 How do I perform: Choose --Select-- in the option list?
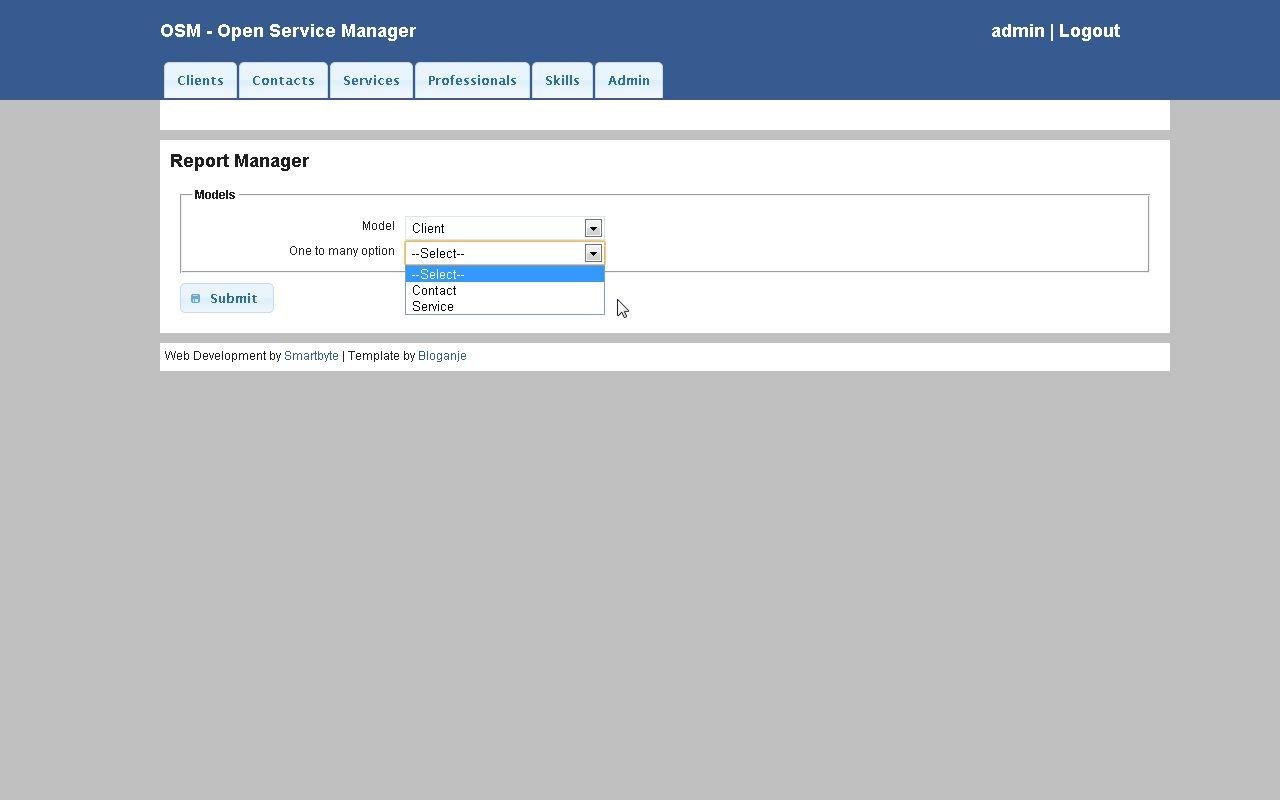438,274
